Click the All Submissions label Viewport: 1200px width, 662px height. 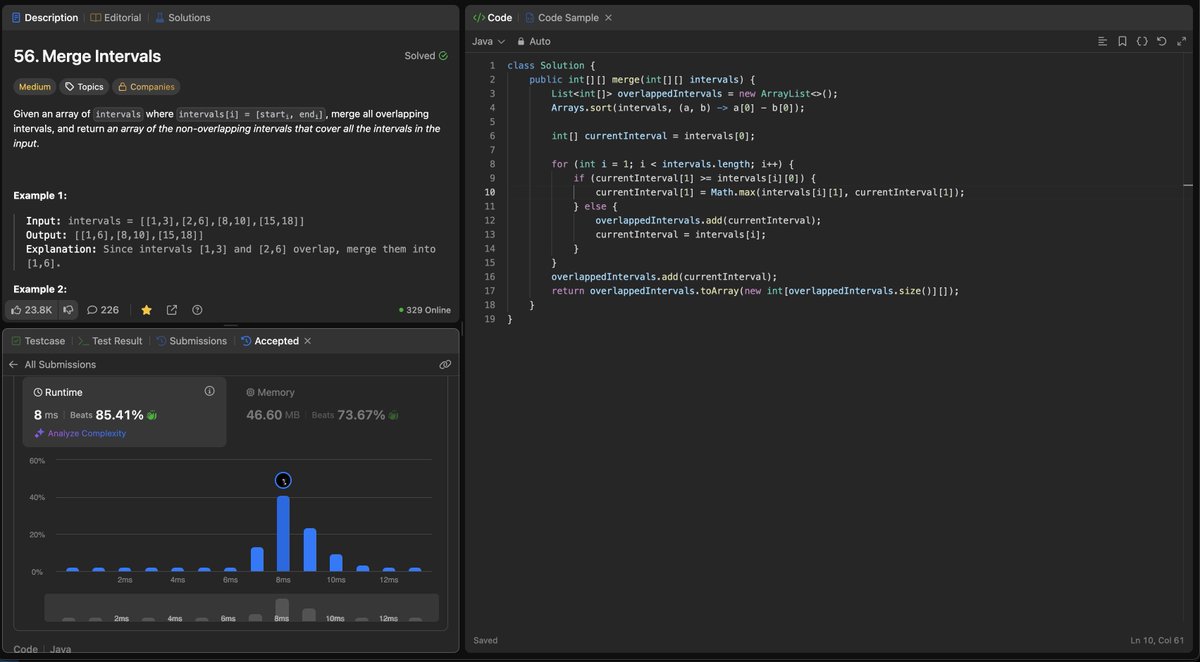[x=60, y=365]
